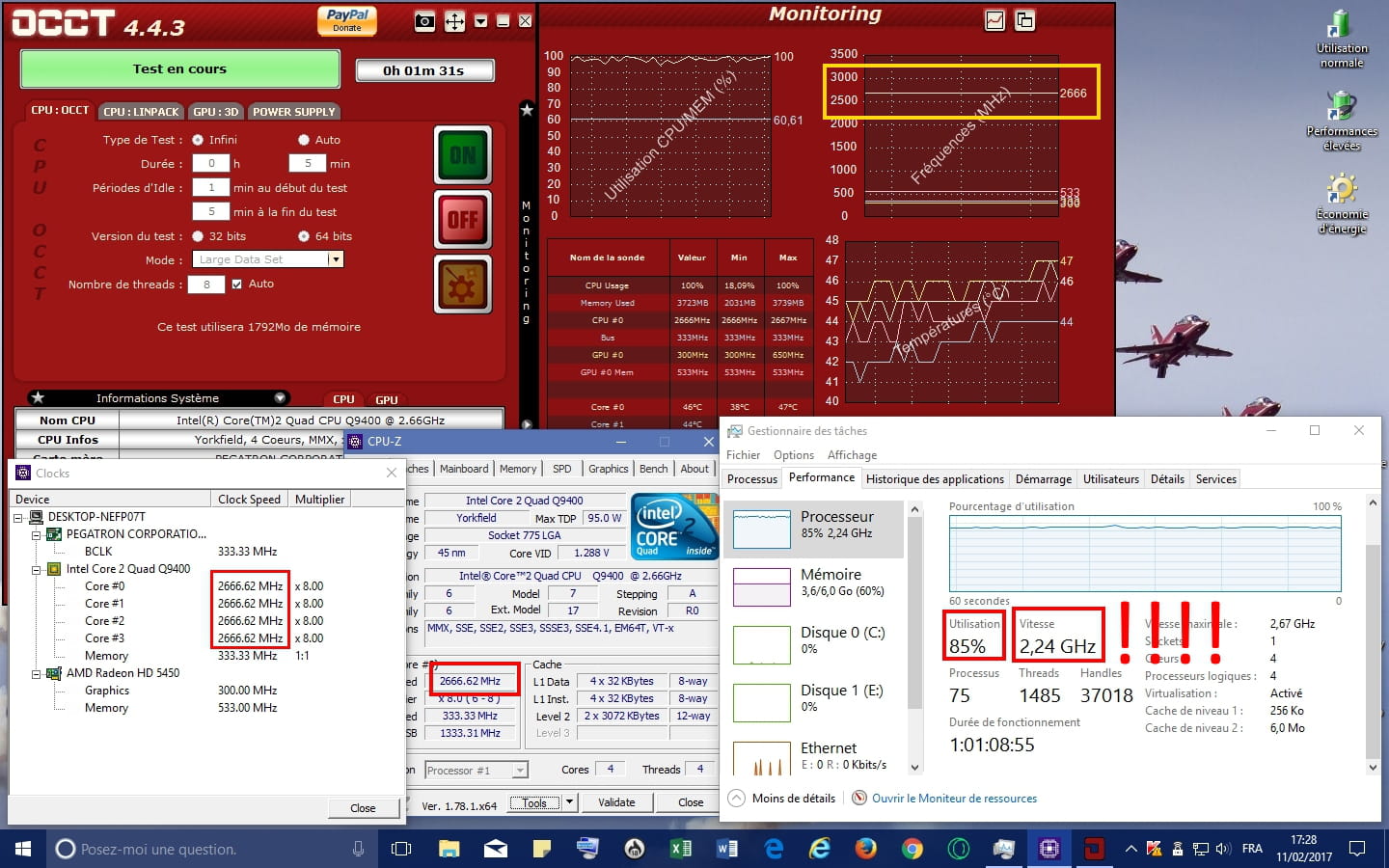Switch to the POWER SUPPLY tab
The width and height of the screenshot is (1389, 868).
pyautogui.click(x=294, y=112)
